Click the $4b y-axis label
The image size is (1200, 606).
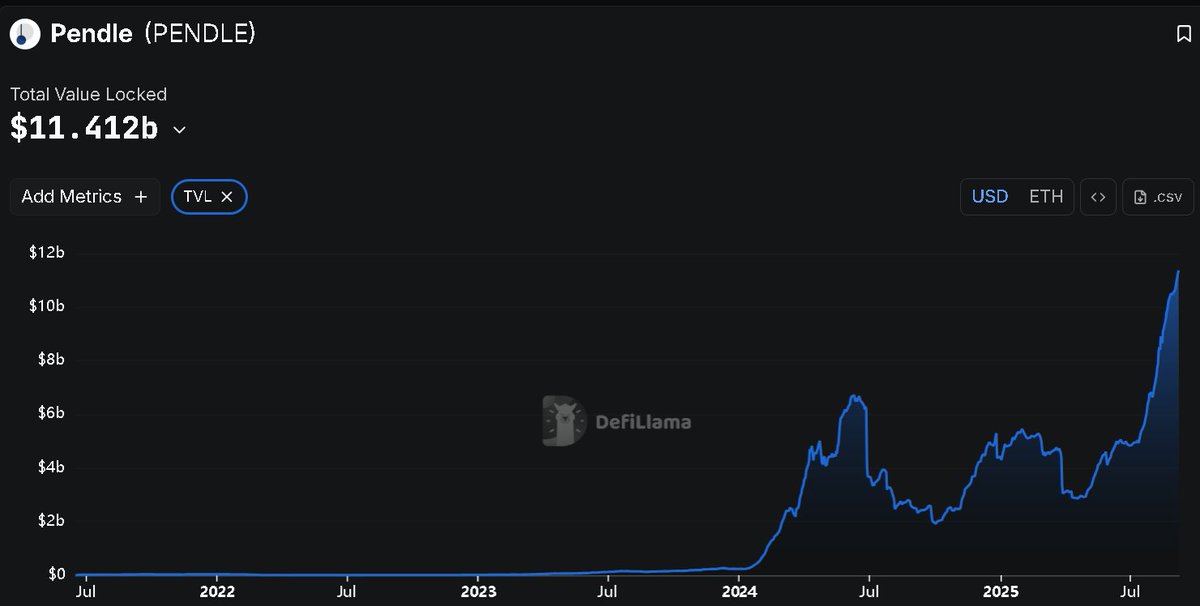click(50, 467)
